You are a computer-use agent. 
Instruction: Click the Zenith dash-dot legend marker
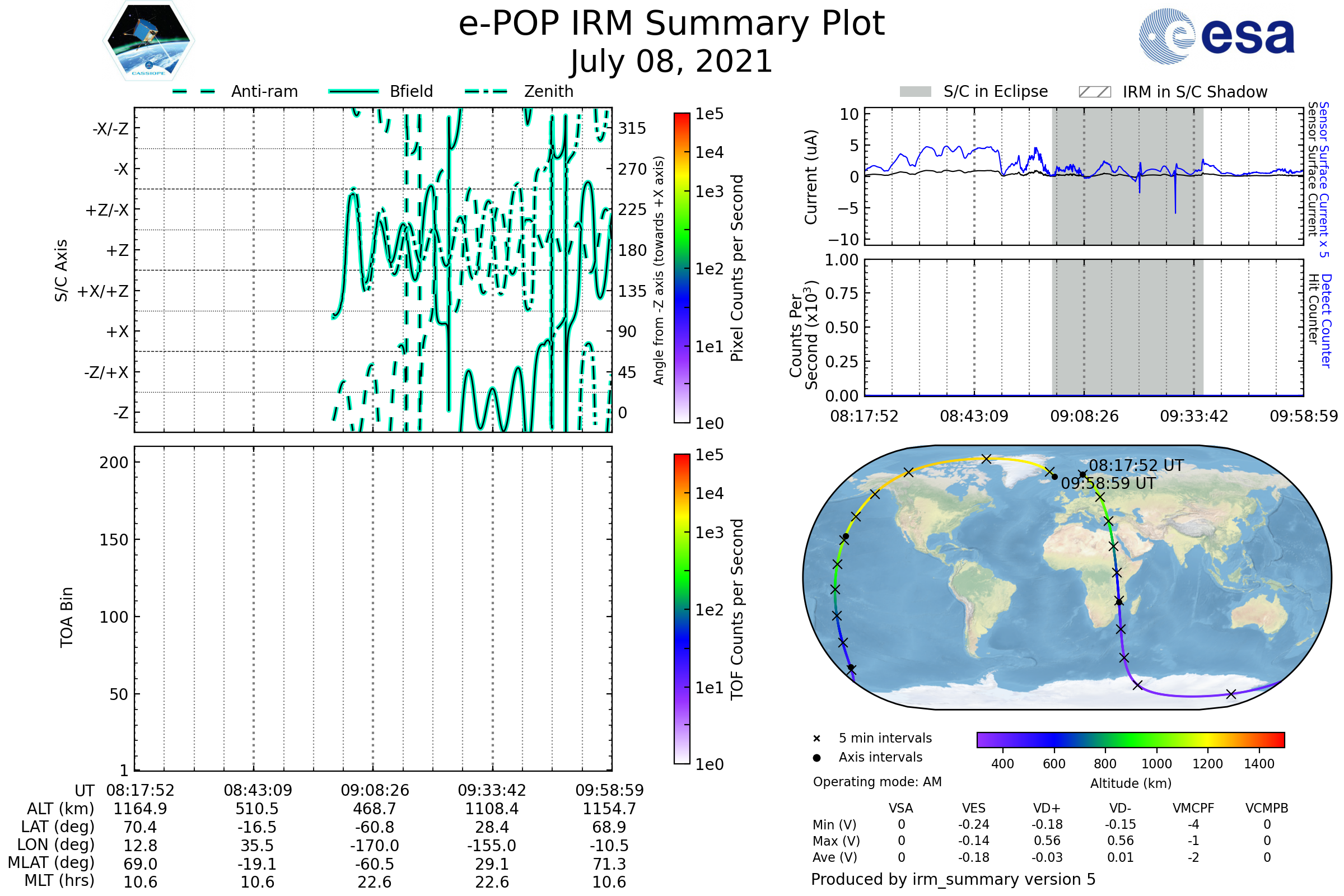[486, 91]
